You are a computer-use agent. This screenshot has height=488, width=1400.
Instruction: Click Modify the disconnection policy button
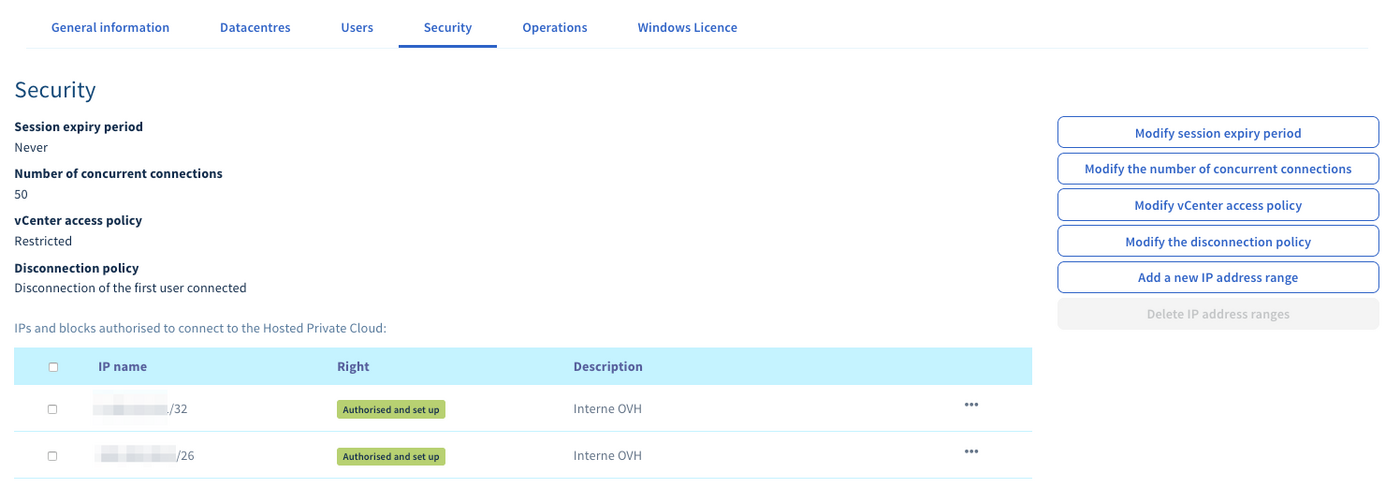1217,242
